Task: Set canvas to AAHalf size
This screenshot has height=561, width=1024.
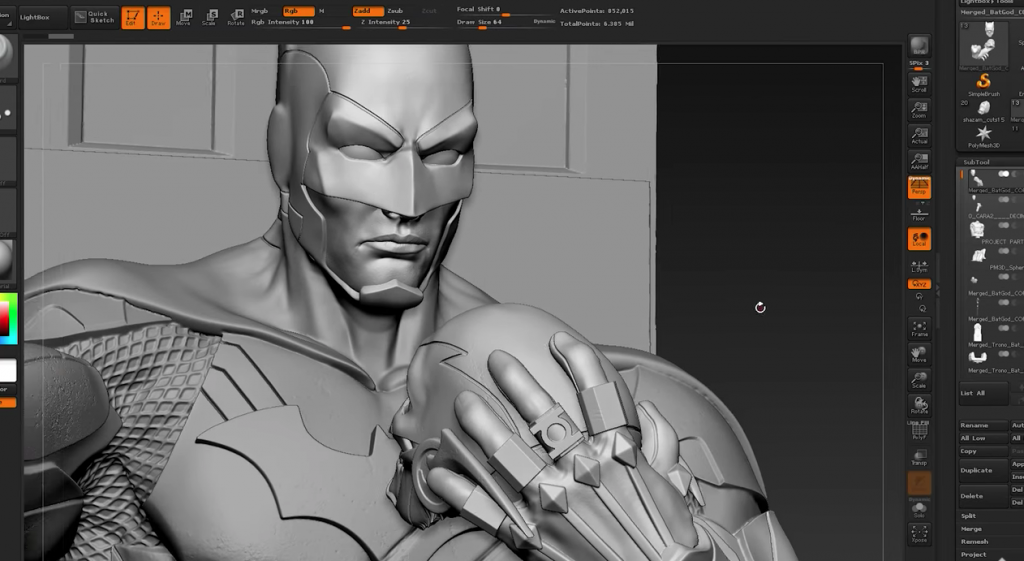Action: pos(920,161)
